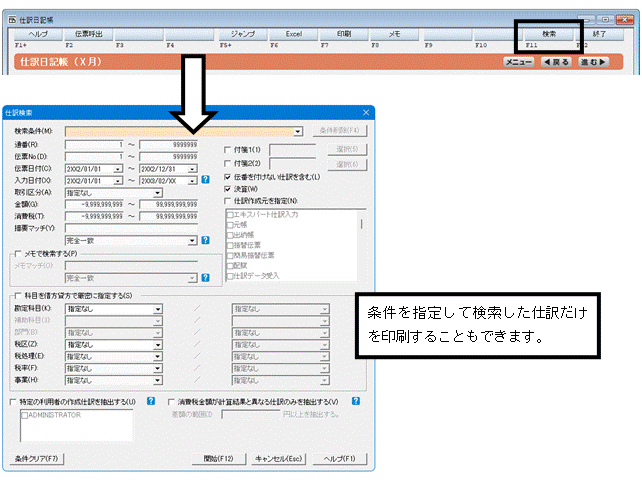Image resolution: width=642 pixels, height=489 pixels.
Task: Click キャンセル(Esc) button
Action: (278, 458)
